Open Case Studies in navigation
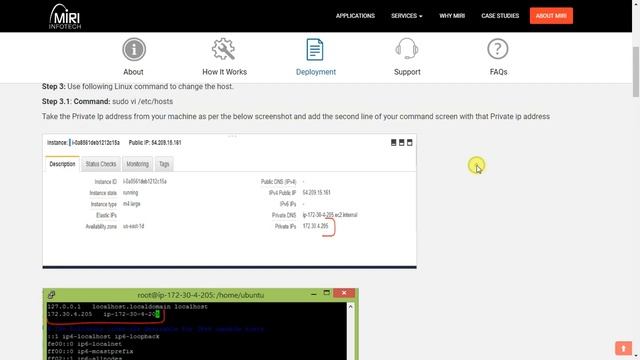Screen dimensions: 640x360 click(500, 16)
